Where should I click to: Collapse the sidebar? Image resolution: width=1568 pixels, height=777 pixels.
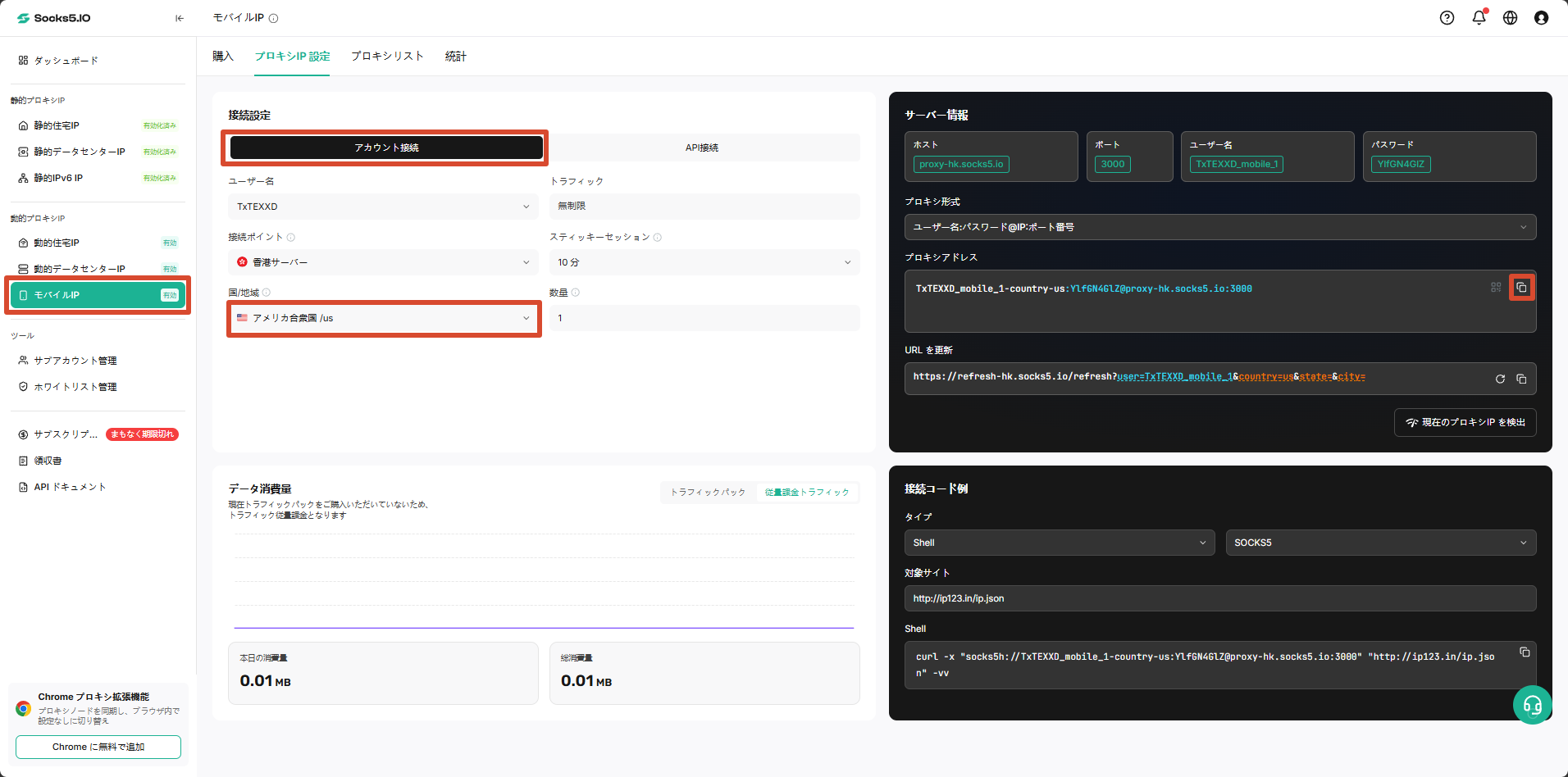180,18
